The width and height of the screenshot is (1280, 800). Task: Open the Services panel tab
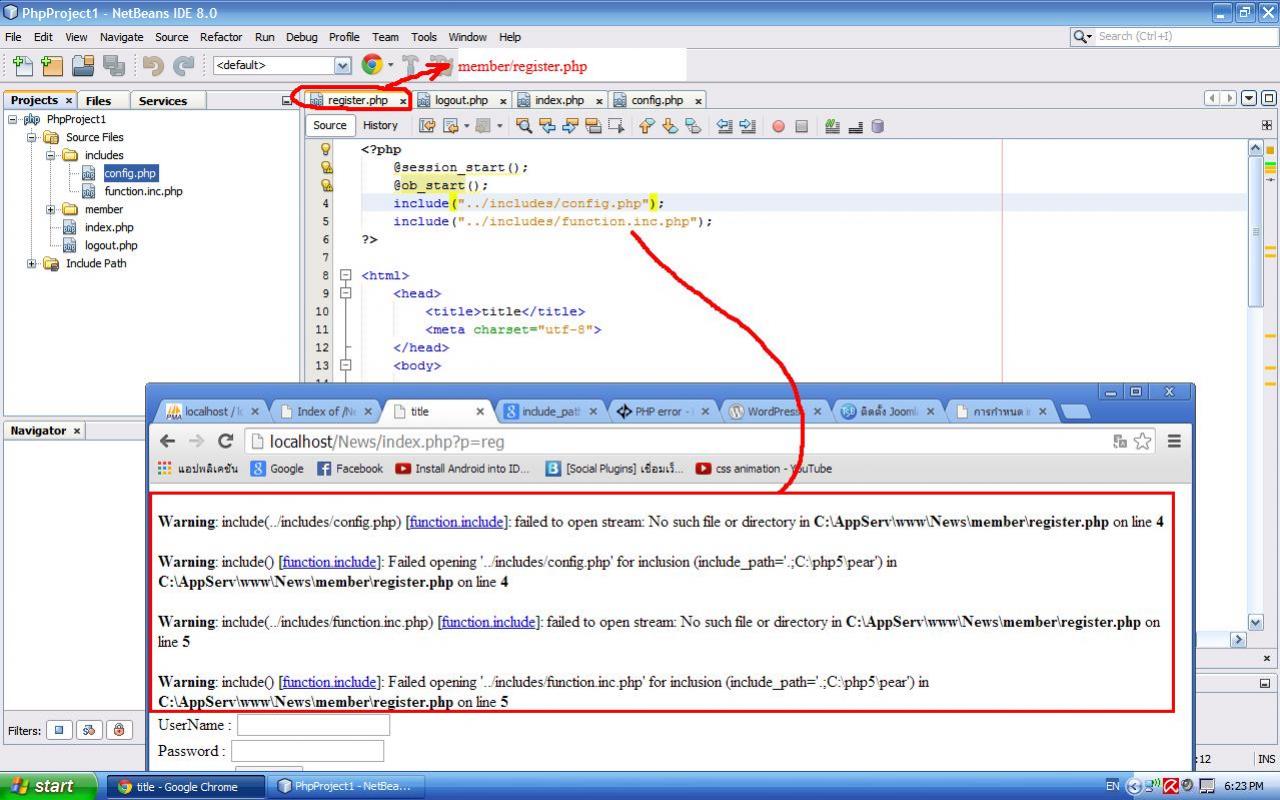(163, 100)
